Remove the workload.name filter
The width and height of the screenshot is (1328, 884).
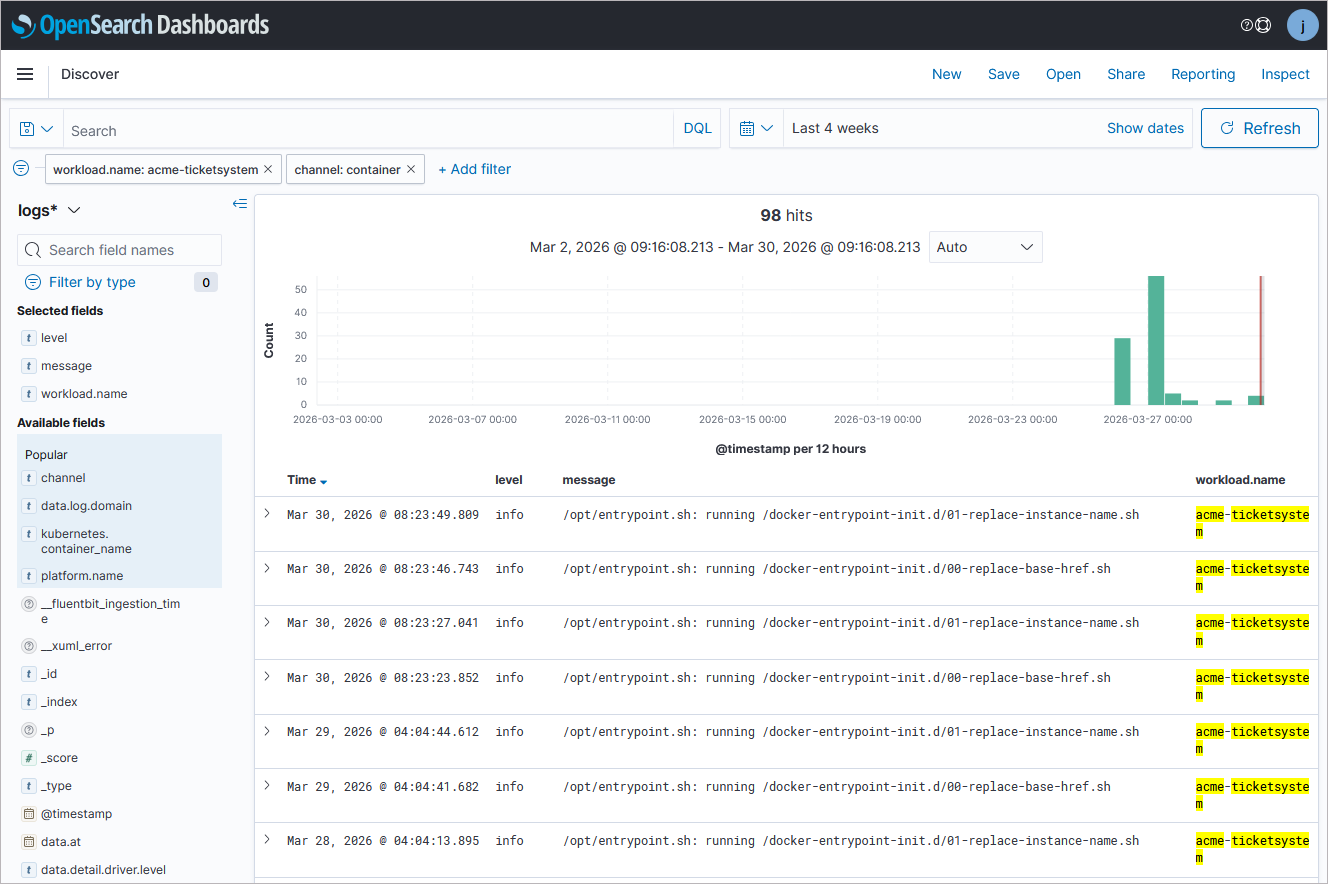coord(268,169)
